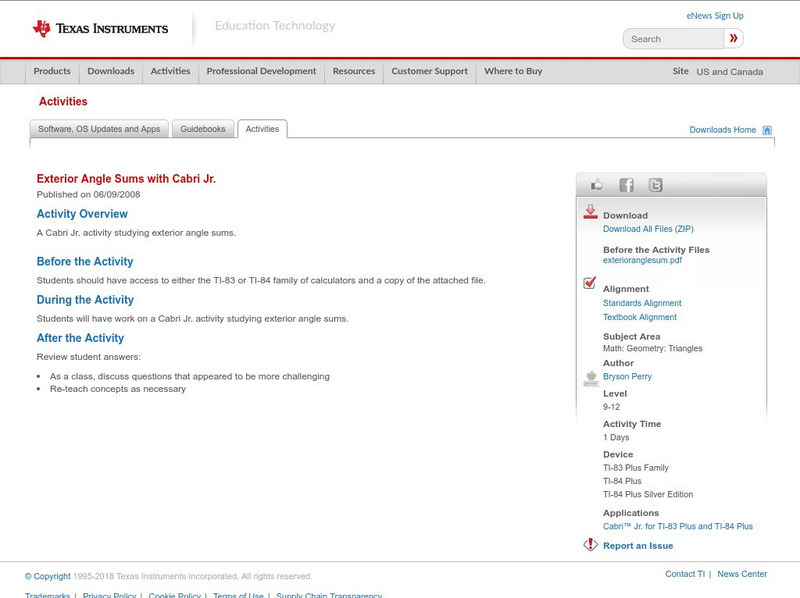Image resolution: width=800 pixels, height=598 pixels.
Task: Open the Professional Development menu
Action: coord(261,72)
